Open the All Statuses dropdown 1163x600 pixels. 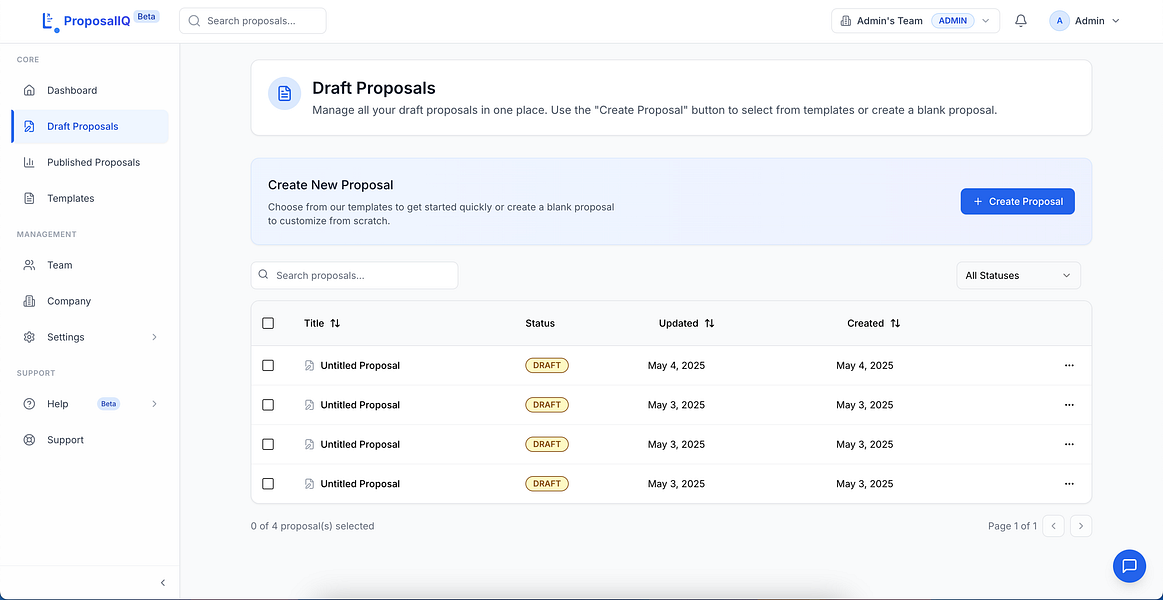[x=1018, y=276]
